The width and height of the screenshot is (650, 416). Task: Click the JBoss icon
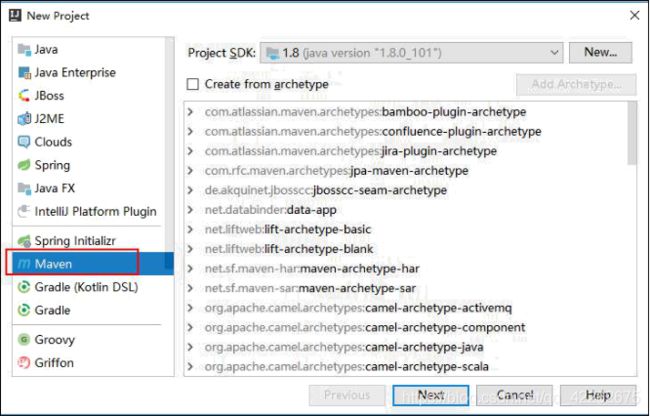point(24,96)
